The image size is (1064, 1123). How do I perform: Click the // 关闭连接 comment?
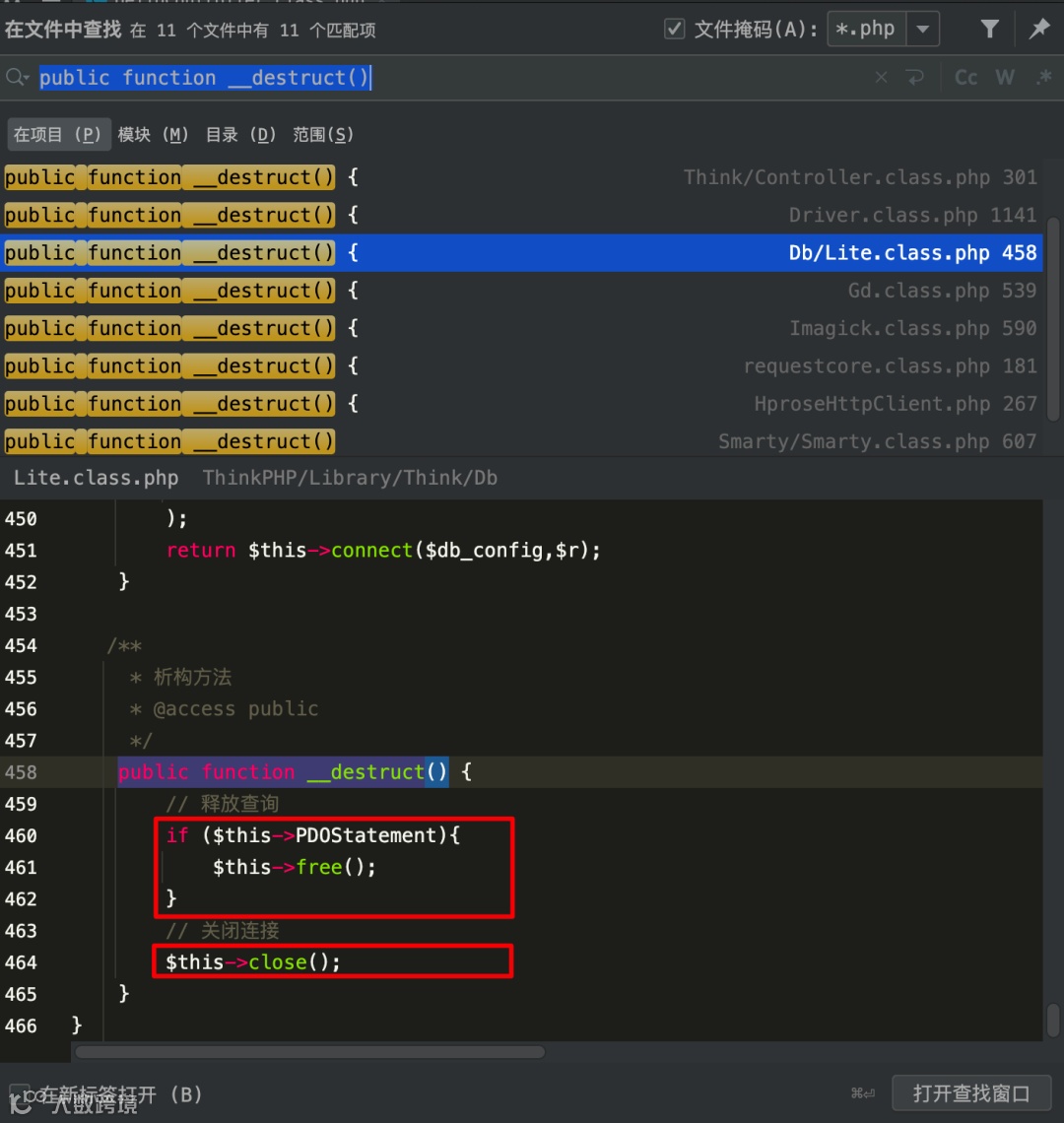[222, 930]
